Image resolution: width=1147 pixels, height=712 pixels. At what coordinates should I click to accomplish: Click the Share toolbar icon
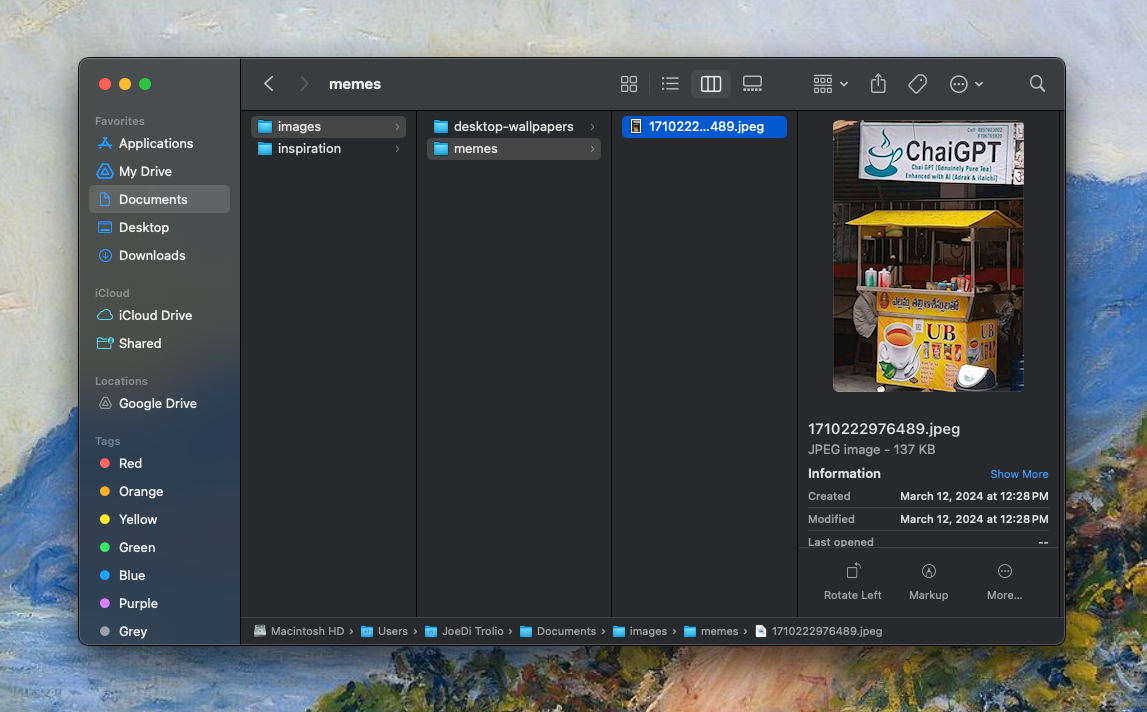coord(878,84)
